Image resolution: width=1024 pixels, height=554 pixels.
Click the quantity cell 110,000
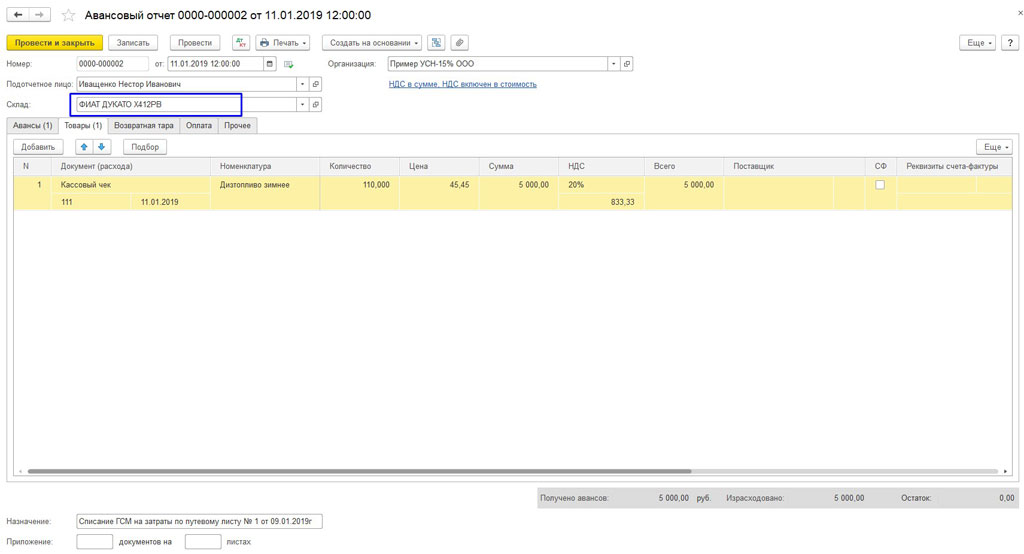click(x=359, y=185)
